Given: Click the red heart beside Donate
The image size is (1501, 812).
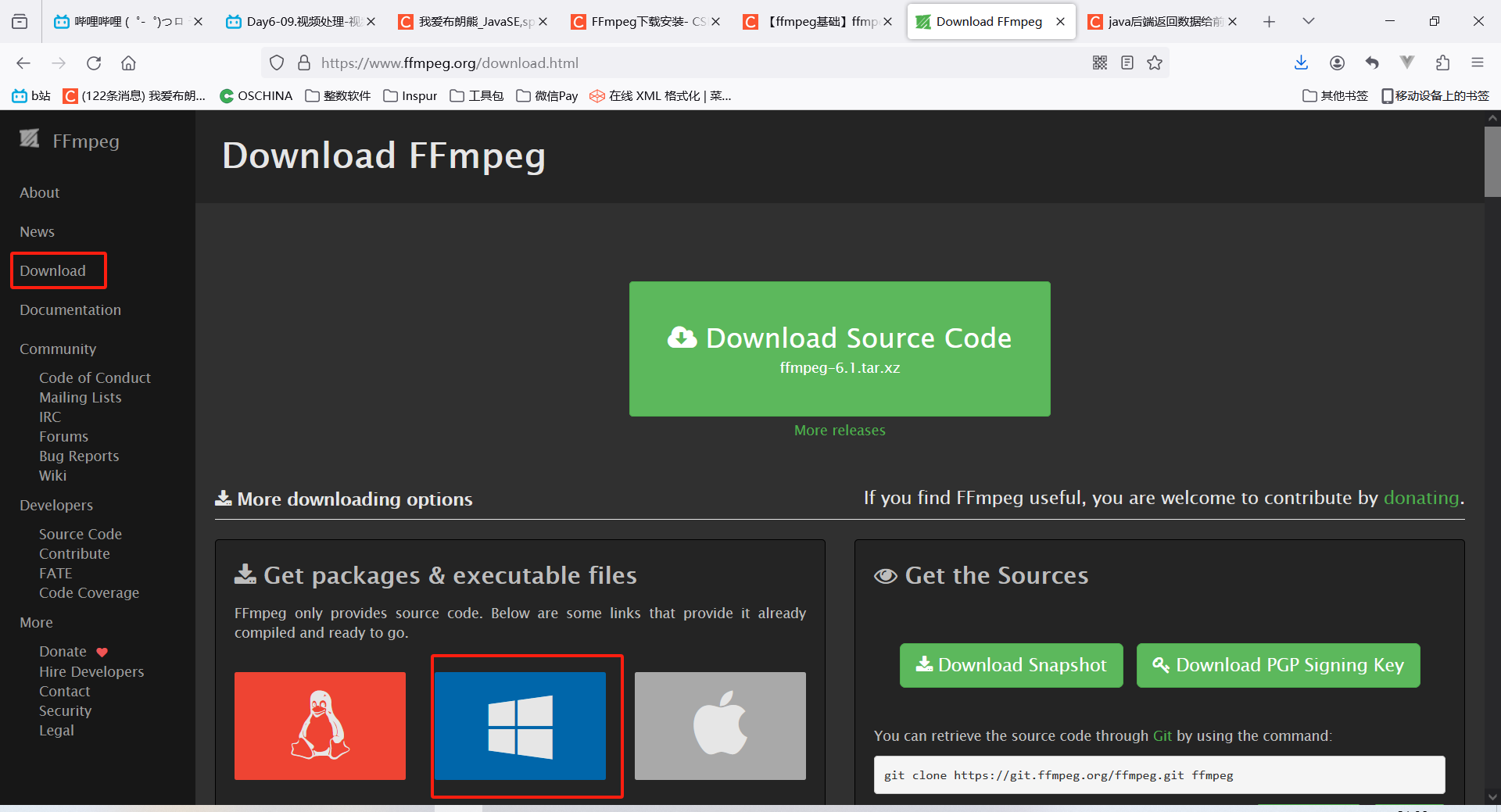Looking at the screenshot, I should (x=102, y=652).
